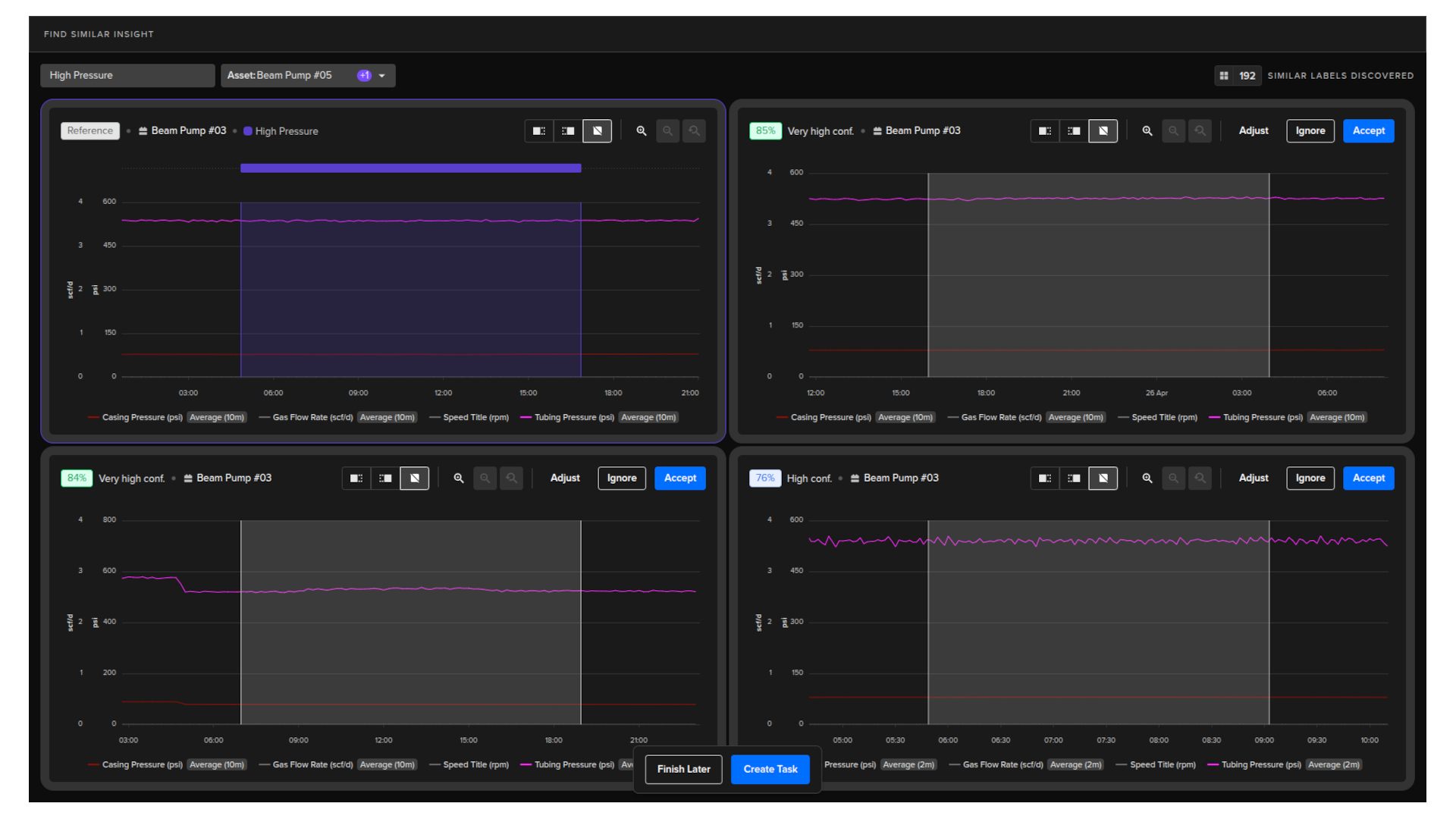This screenshot has width=1456, height=819.
Task: Click the +1 additional assets badge
Action: (x=365, y=76)
